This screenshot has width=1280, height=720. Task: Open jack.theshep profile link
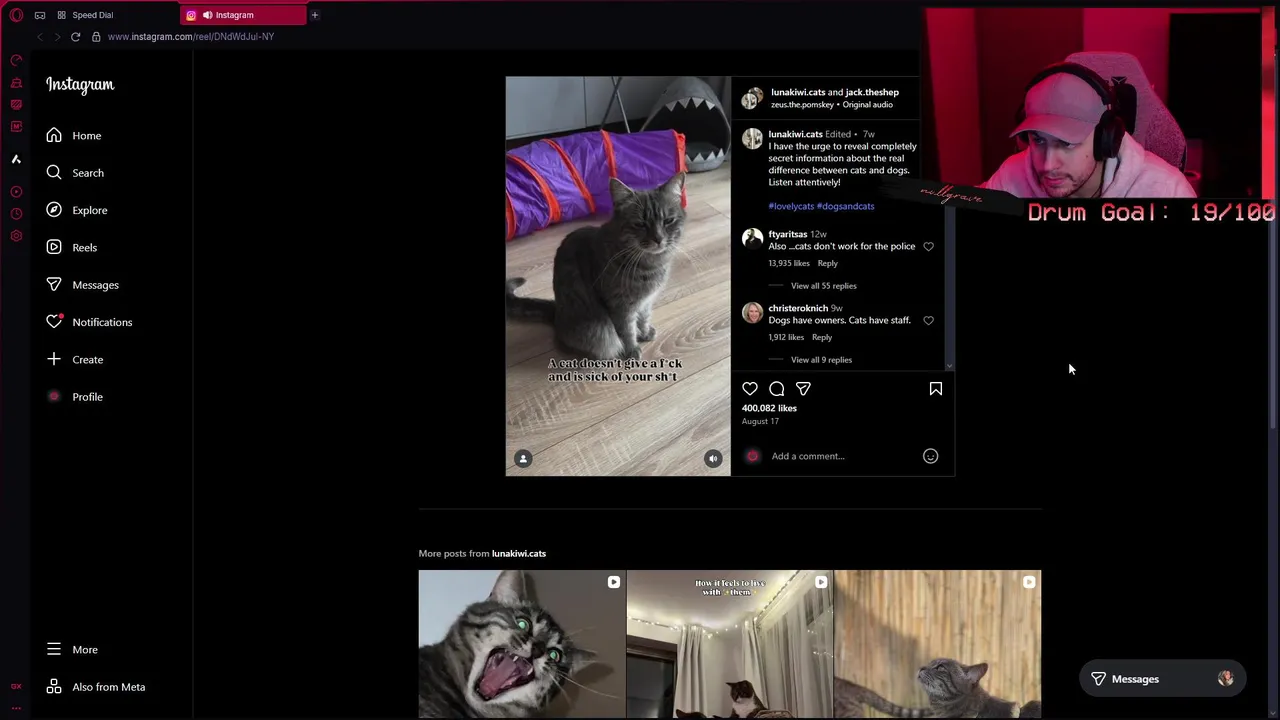pyautogui.click(x=872, y=92)
